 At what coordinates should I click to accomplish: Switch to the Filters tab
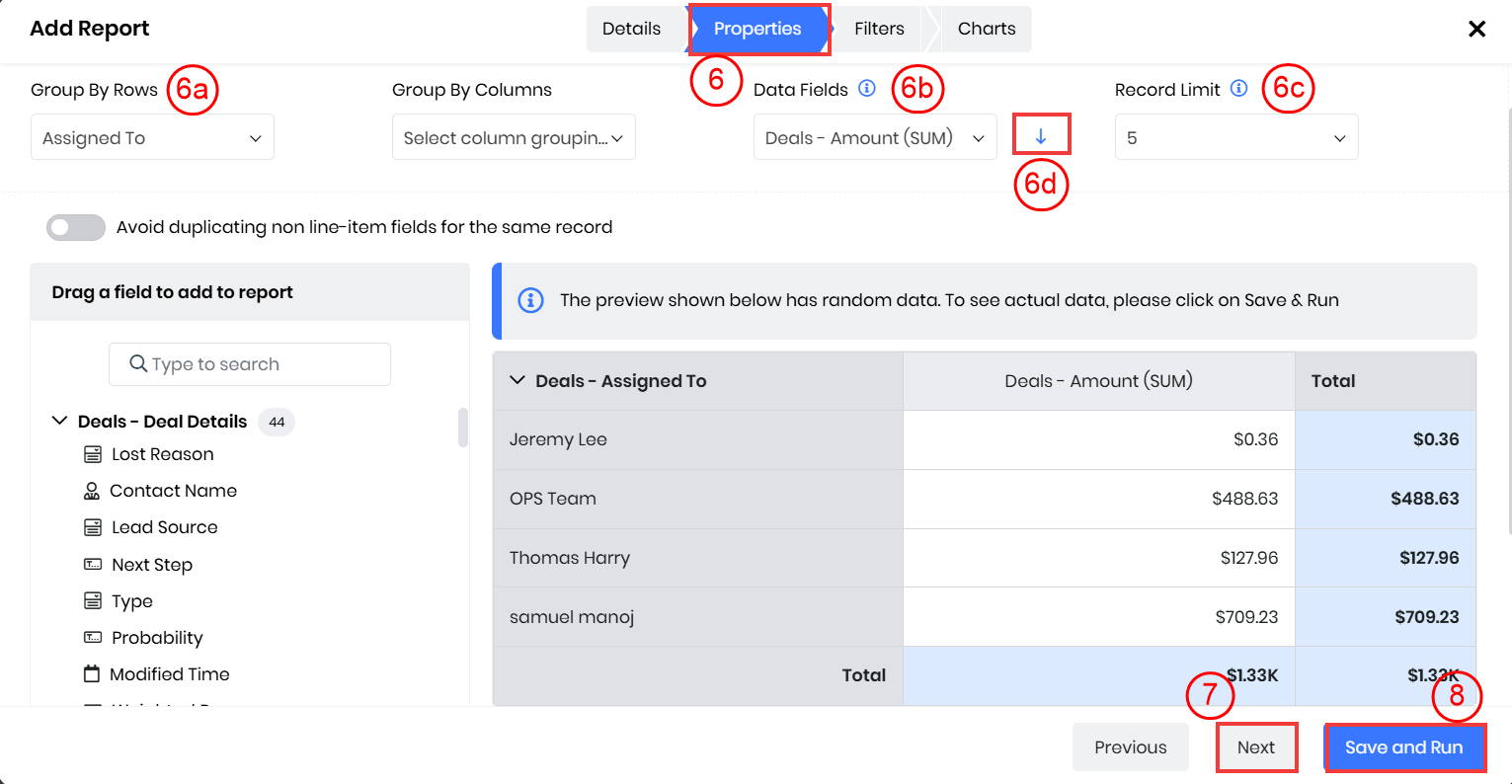pos(879,29)
